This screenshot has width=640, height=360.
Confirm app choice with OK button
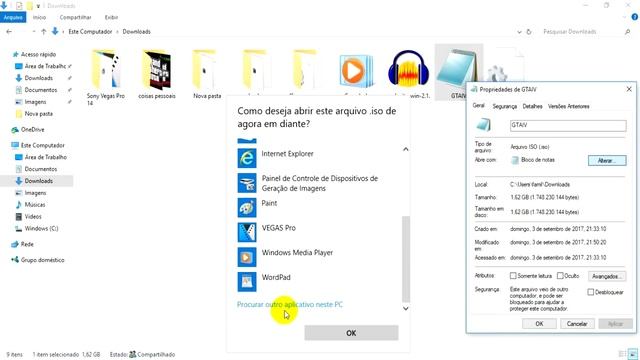[351, 333]
